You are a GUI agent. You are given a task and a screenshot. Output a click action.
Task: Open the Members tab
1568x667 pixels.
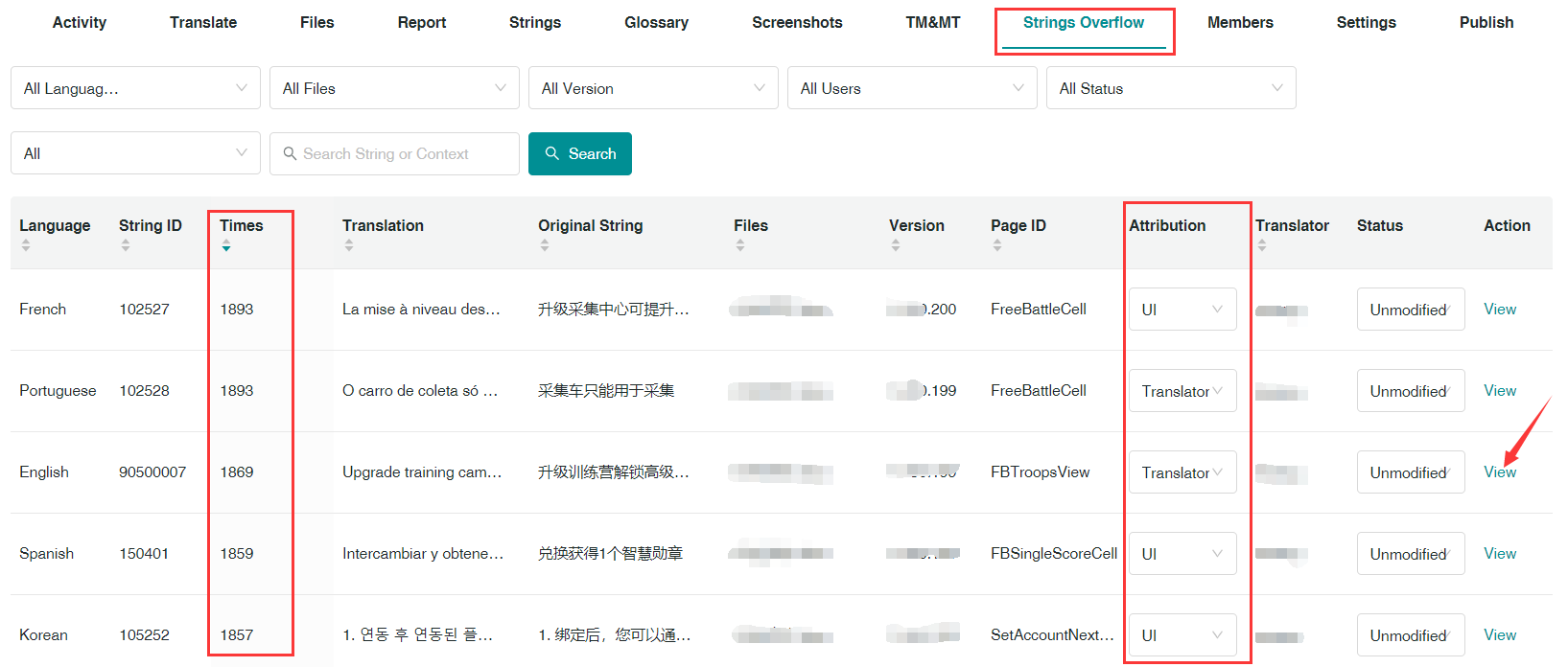click(x=1240, y=22)
